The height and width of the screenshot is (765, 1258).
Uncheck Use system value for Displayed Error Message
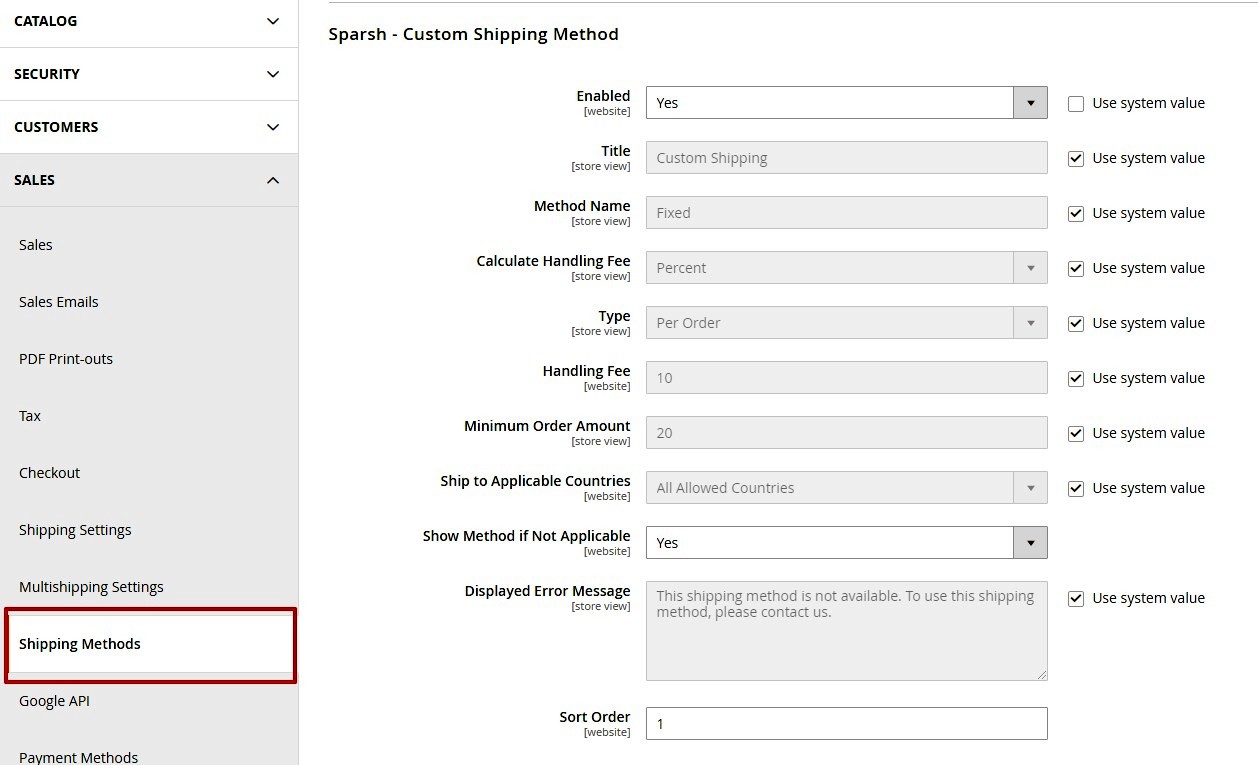coord(1076,597)
